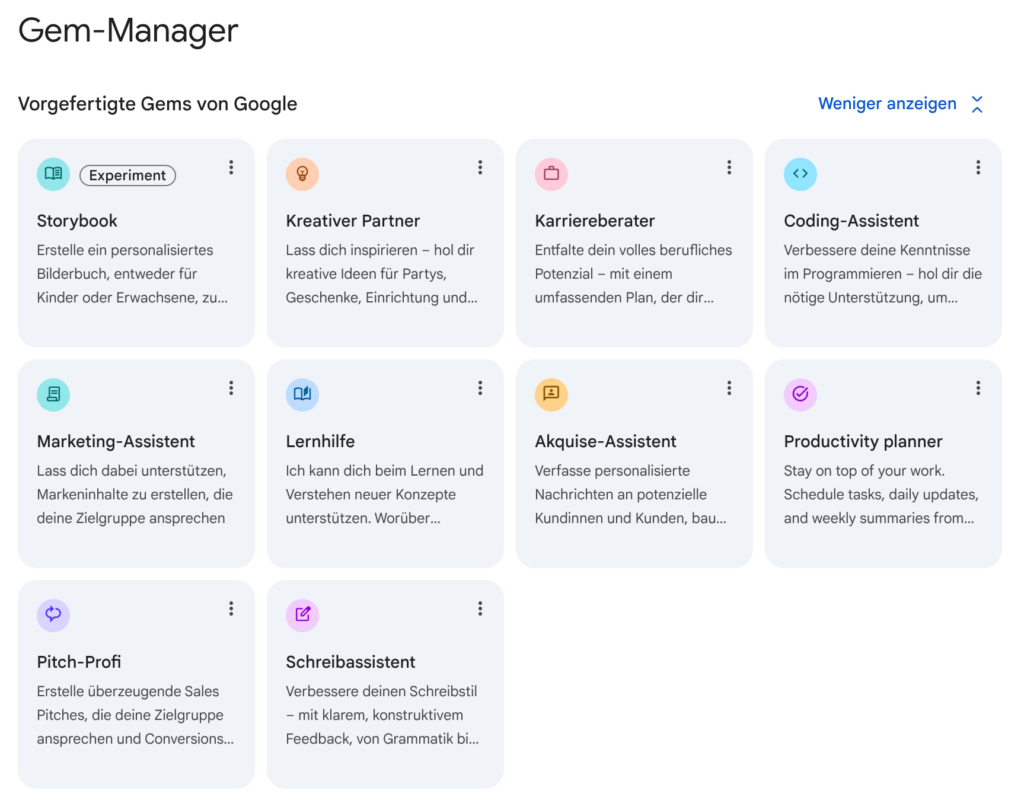Click the Storybook description starting 'Erstelle ein personalisiertes'

pyautogui.click(x=132, y=274)
